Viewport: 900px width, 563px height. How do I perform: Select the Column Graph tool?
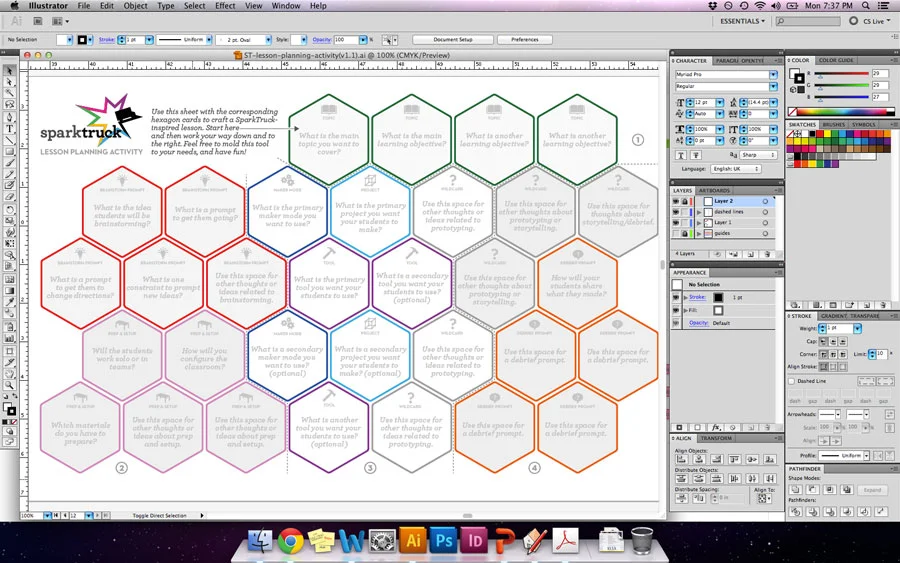tap(9, 338)
